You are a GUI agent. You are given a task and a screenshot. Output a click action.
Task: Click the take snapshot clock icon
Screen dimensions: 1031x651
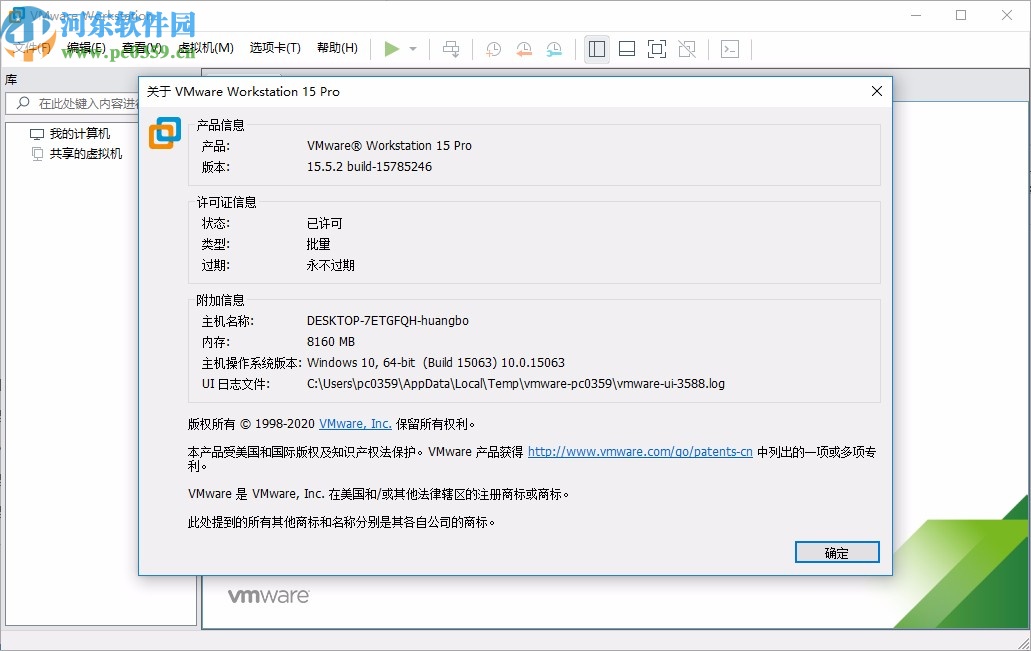[x=493, y=48]
